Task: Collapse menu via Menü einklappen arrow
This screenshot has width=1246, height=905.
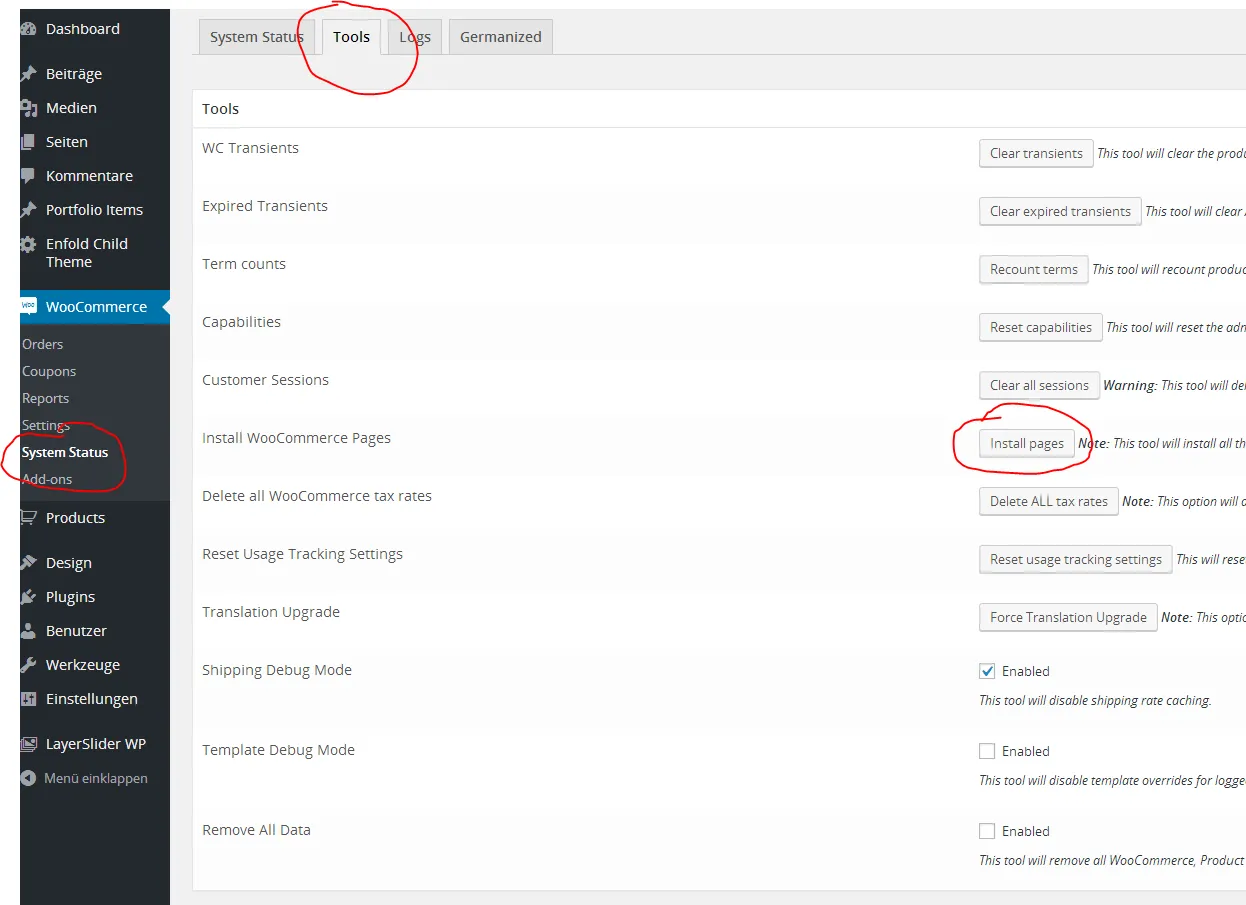Action: tap(29, 778)
